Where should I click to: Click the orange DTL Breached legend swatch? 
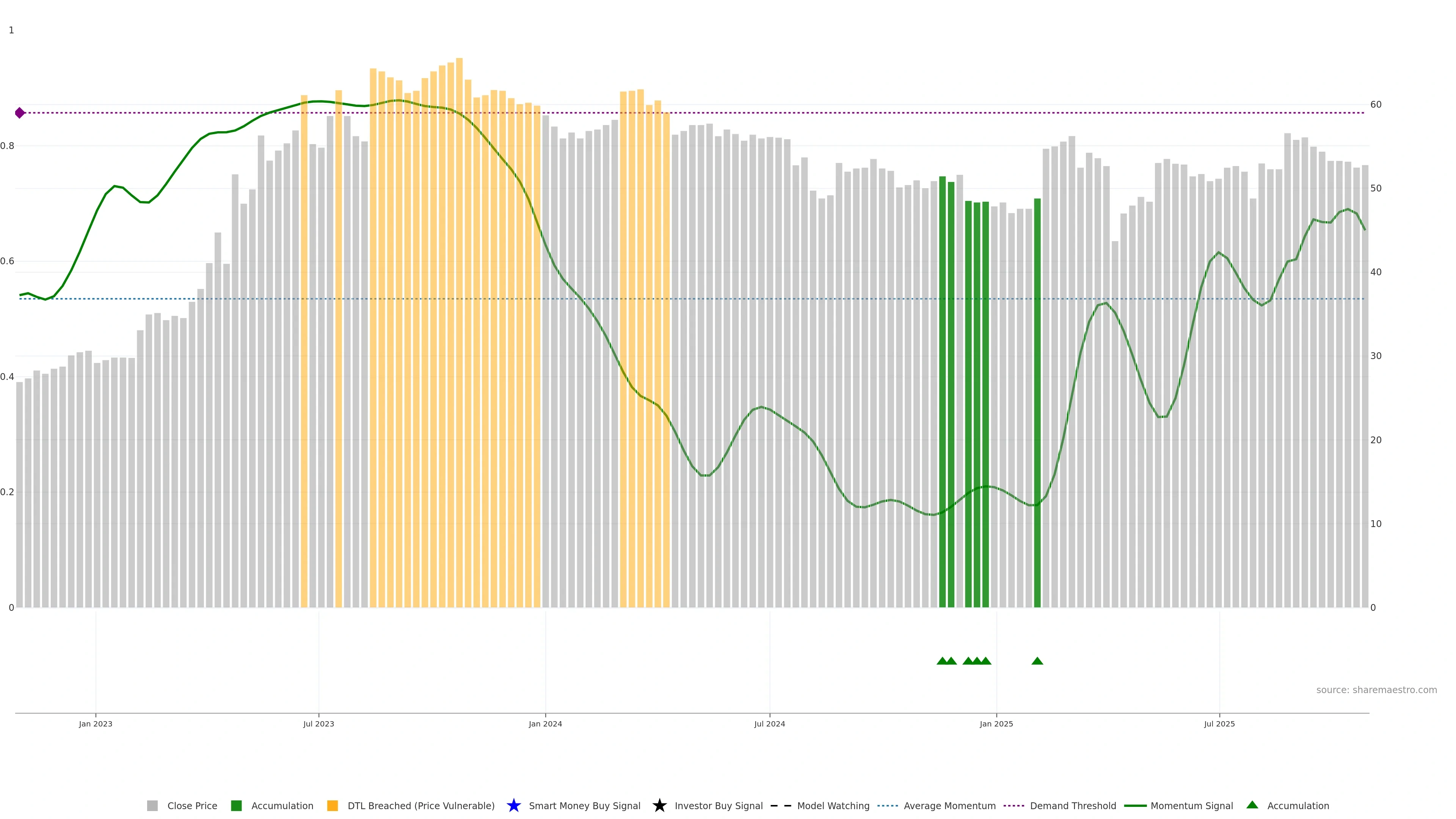point(333,805)
